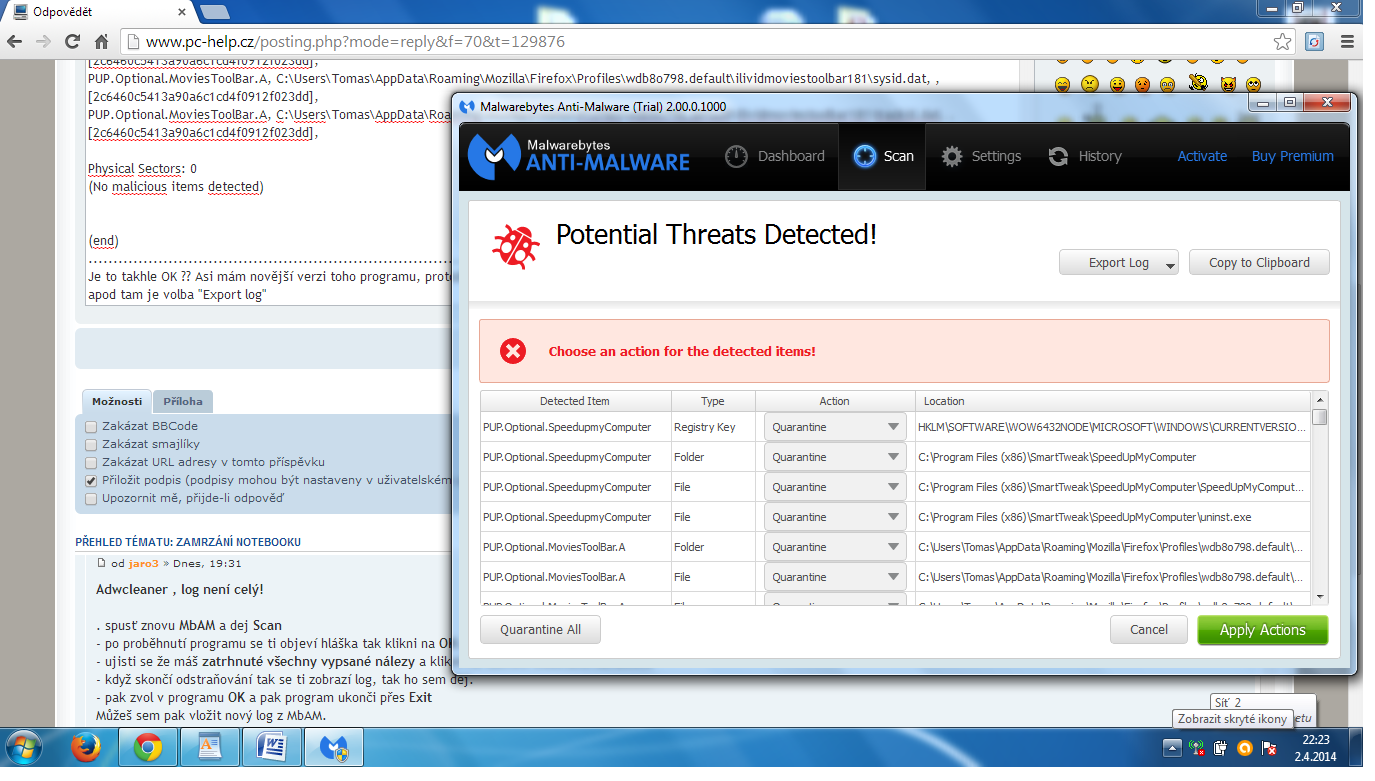Click the green Apply Actions button

pyautogui.click(x=1263, y=630)
